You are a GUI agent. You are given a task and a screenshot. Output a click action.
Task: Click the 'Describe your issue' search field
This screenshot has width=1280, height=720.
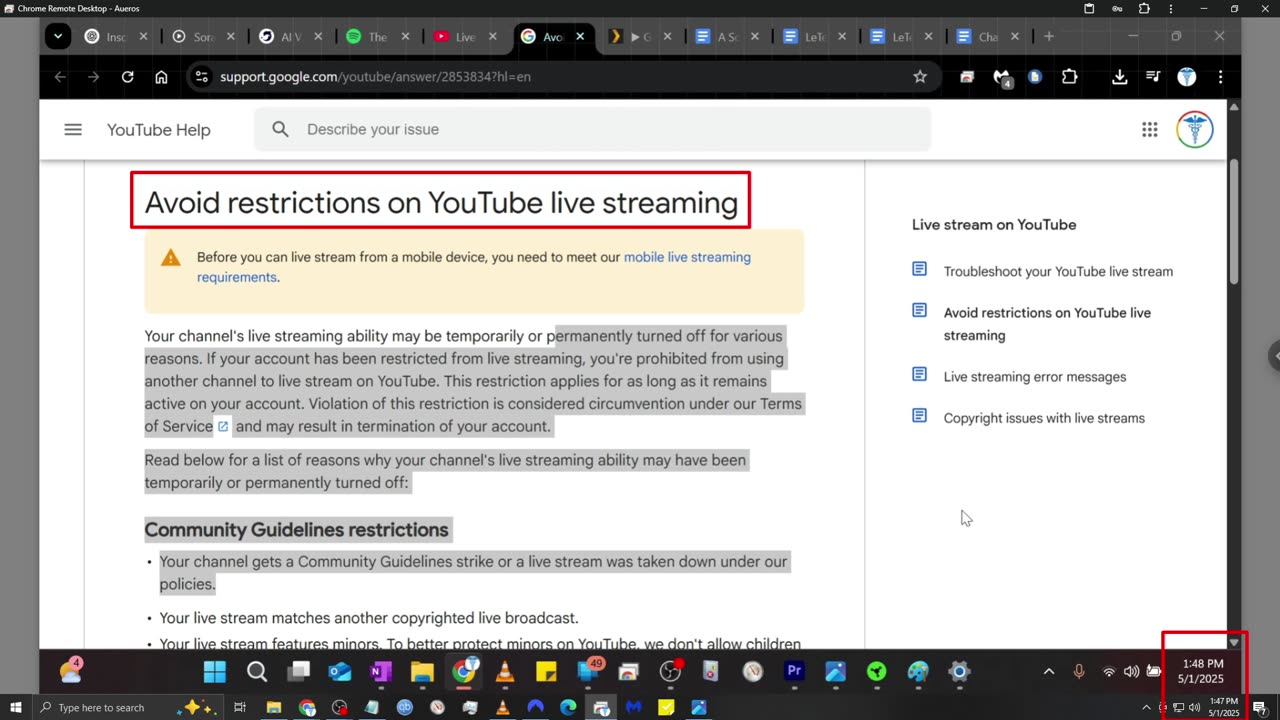tap(592, 130)
